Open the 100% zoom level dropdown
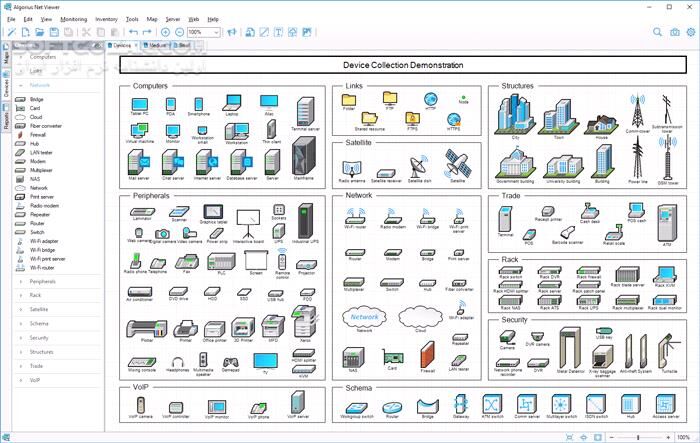The width and height of the screenshot is (700, 443). (204, 32)
